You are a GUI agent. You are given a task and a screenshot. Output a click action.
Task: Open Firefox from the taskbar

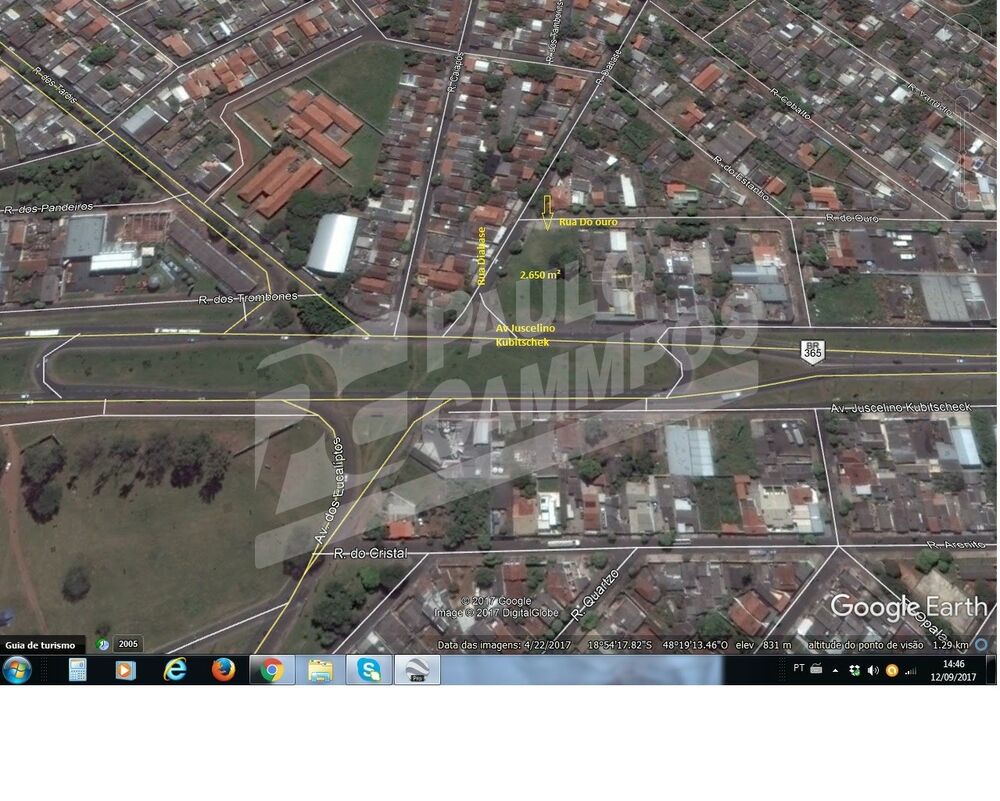point(222,670)
